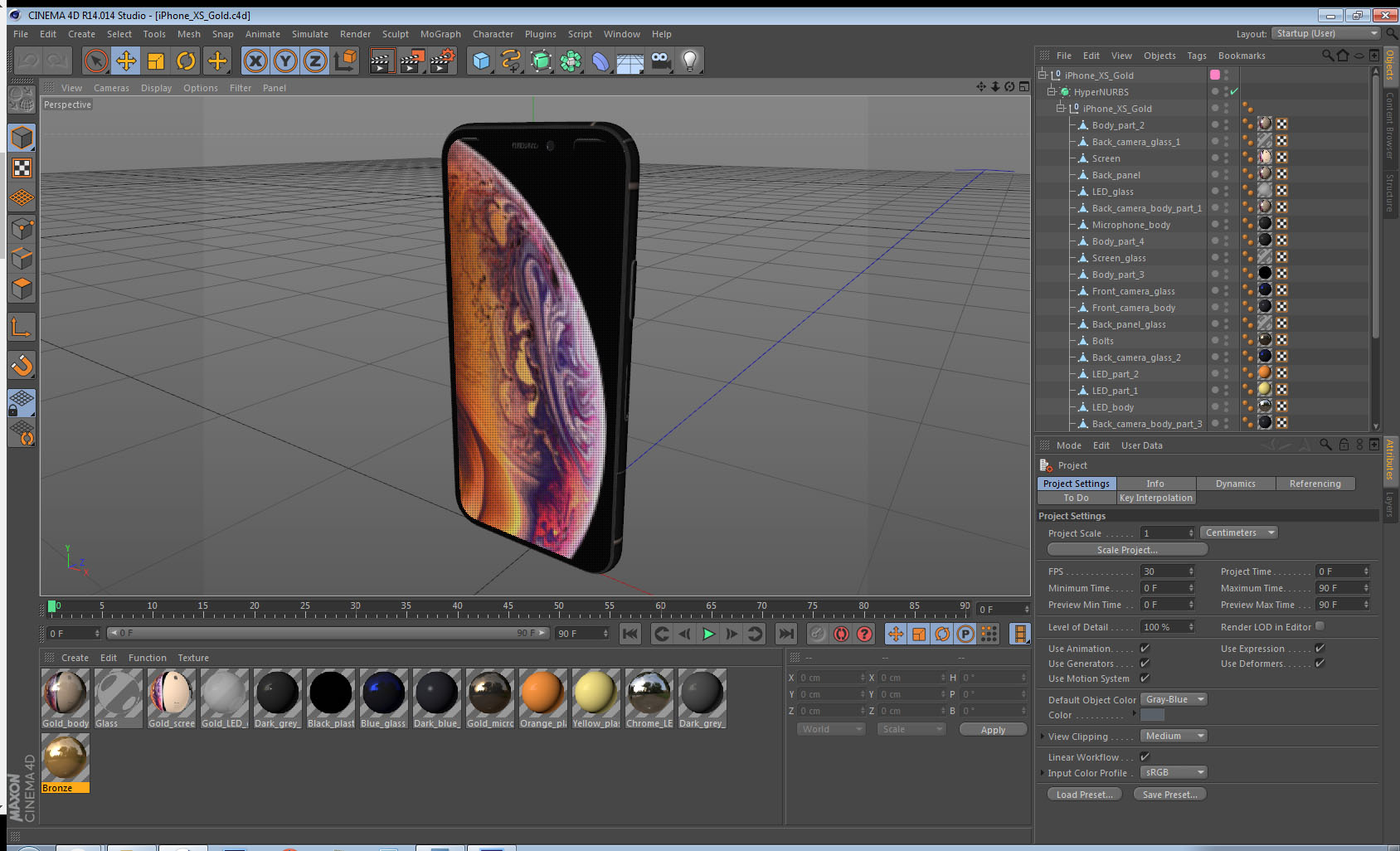Screen dimensions: 1400x851
Task: Activate the Scale tool
Action: coord(156,61)
